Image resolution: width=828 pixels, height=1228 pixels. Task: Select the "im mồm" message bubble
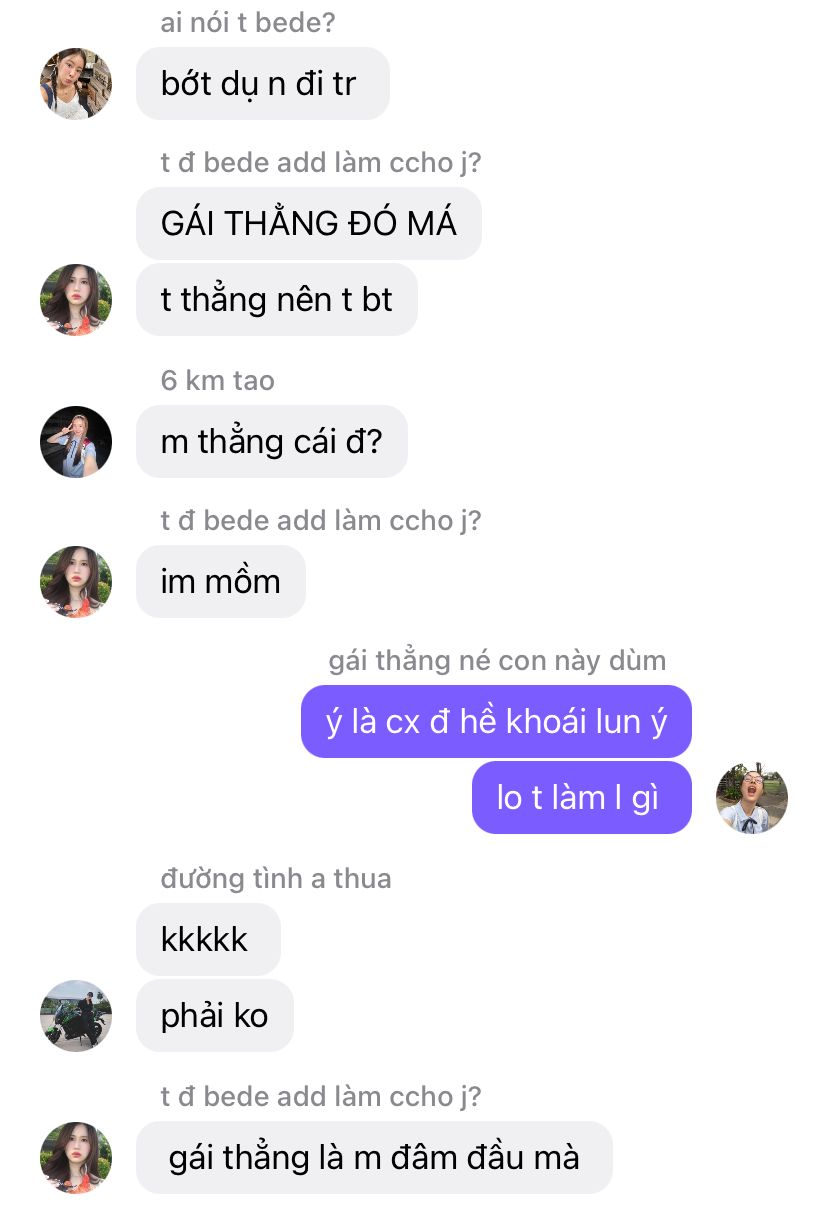pos(220,581)
